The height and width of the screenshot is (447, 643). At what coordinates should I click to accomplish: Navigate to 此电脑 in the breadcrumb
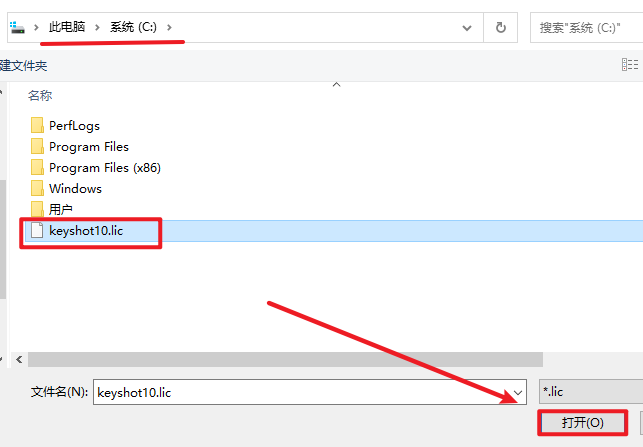tap(69, 27)
